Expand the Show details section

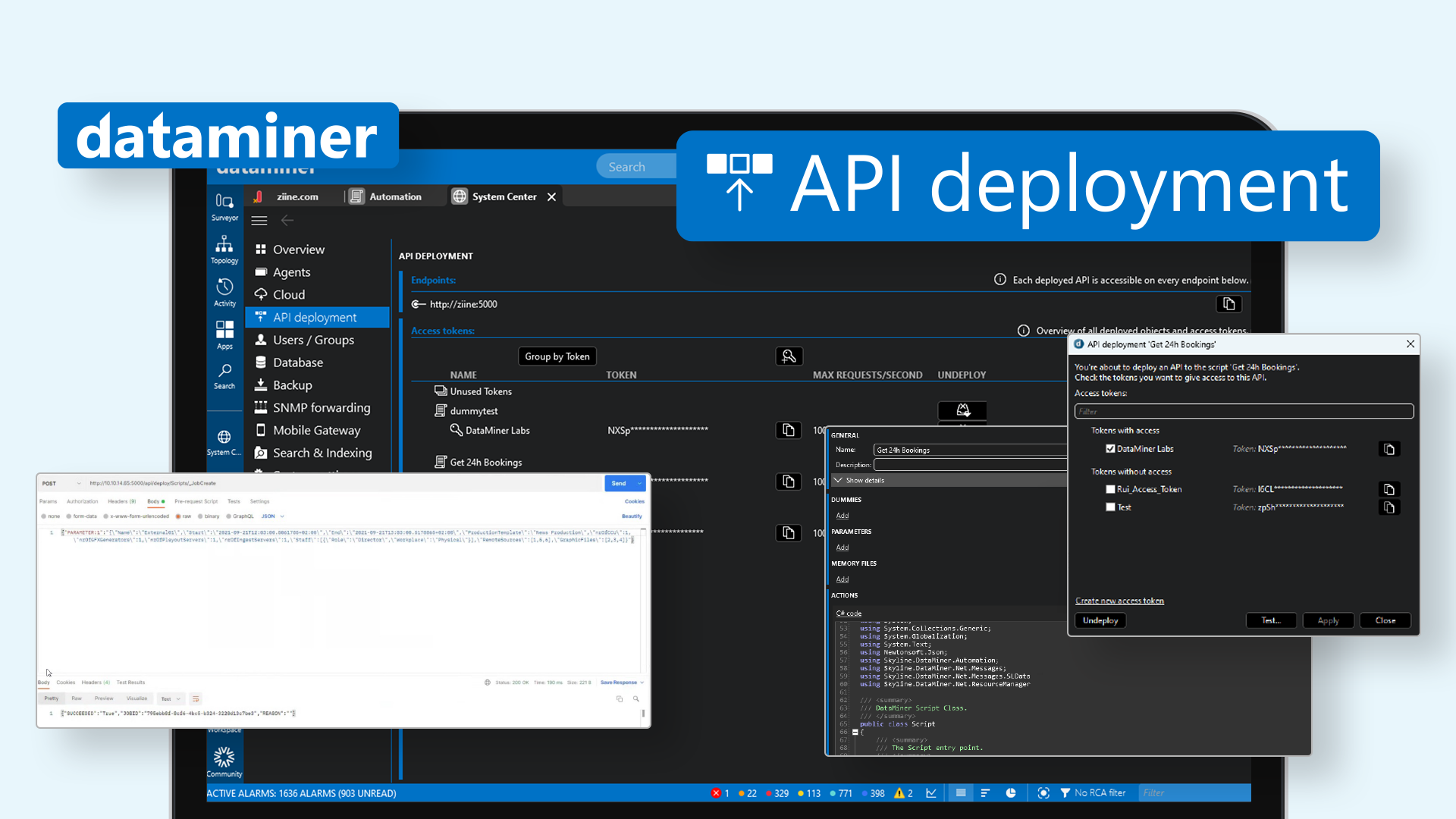[949, 480]
